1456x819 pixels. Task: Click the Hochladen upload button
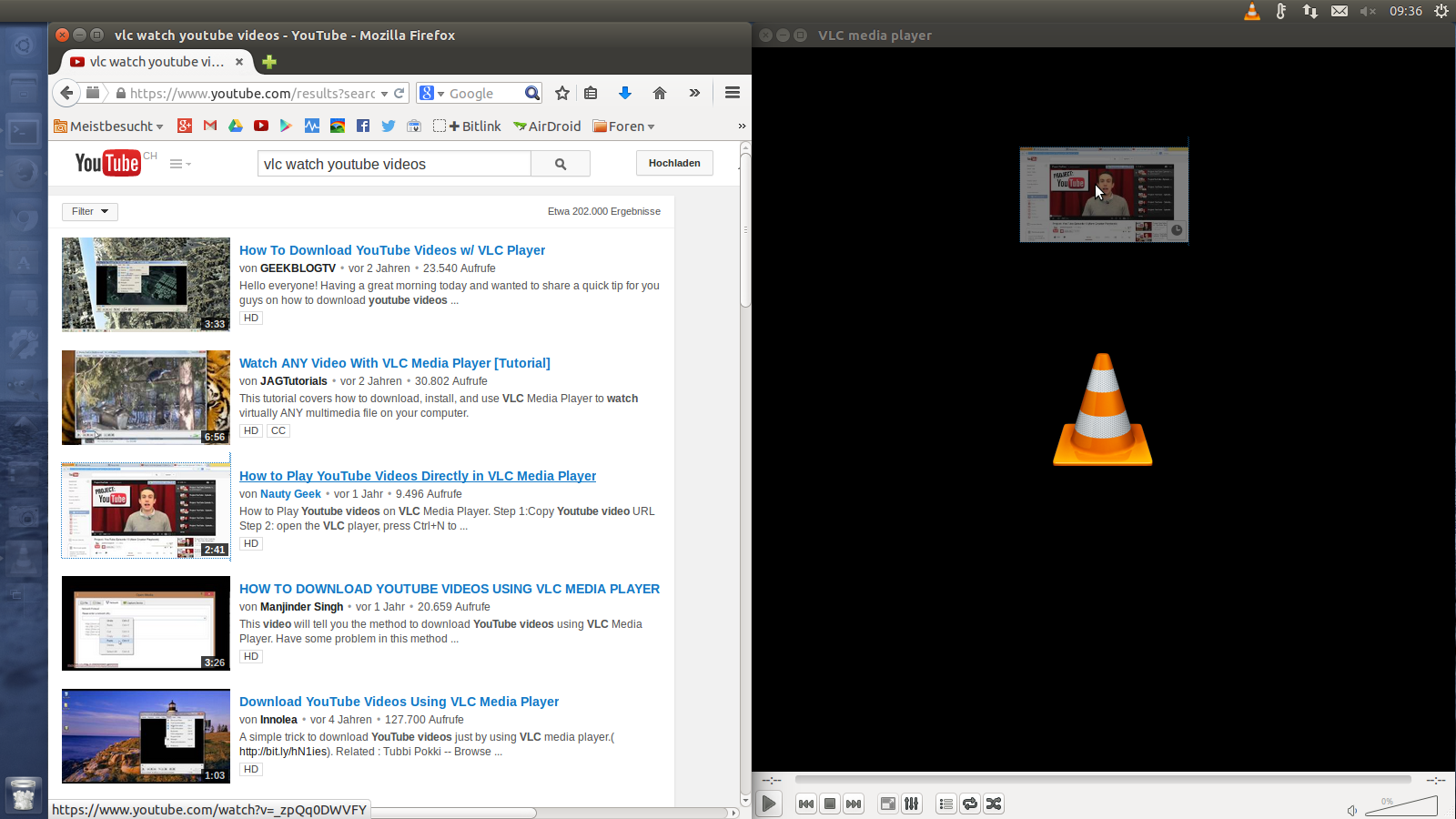[x=674, y=163]
